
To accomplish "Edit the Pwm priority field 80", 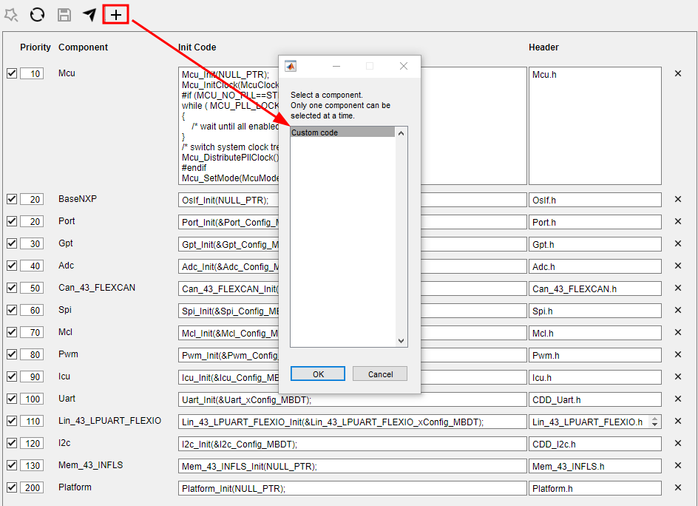I will tap(32, 355).
